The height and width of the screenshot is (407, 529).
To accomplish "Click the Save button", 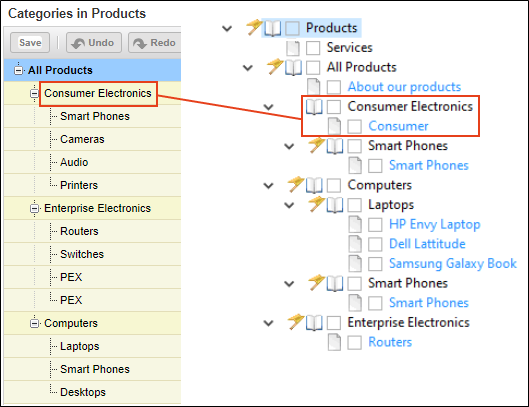I will coord(30,43).
